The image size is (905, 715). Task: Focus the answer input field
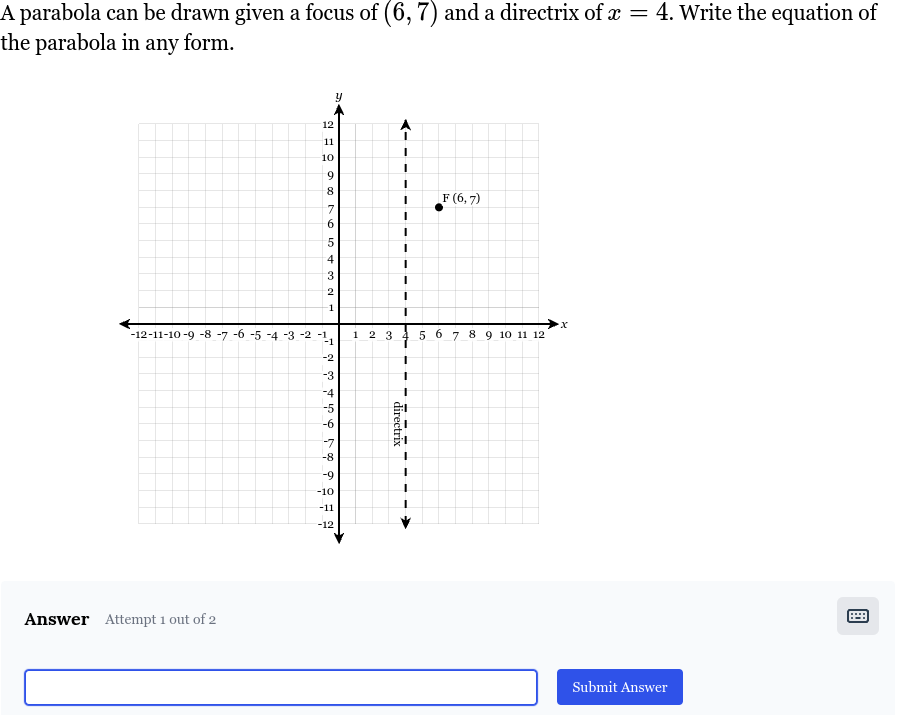281,687
